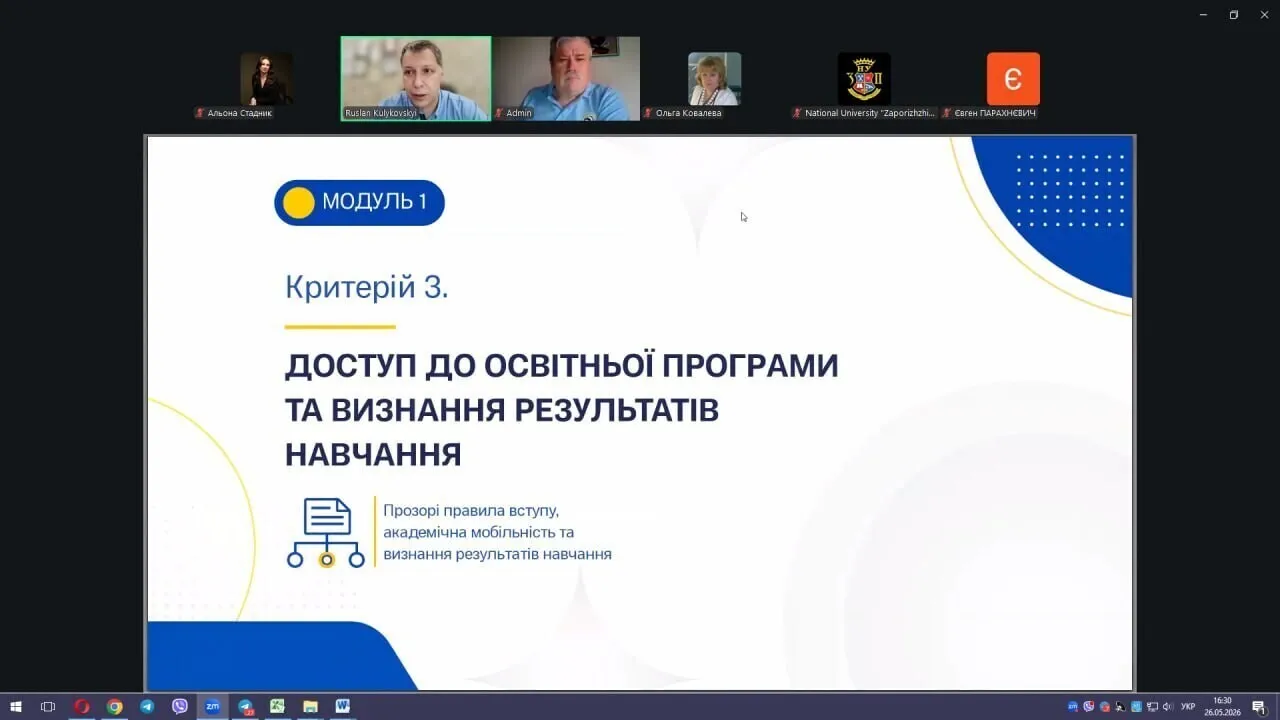Open Viber from the taskbar

click(x=180, y=706)
